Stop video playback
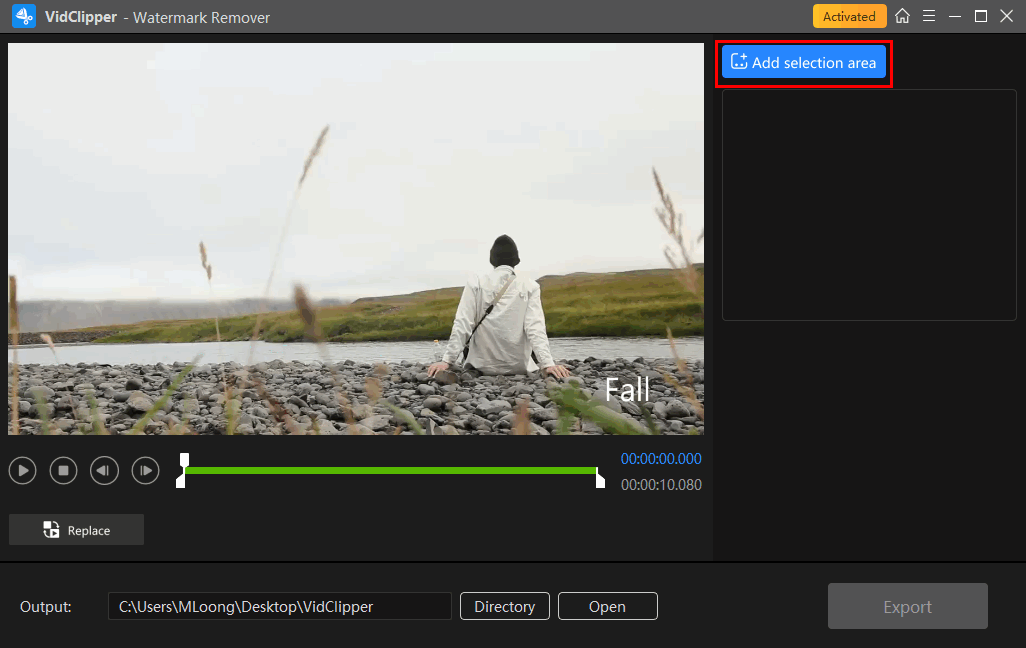The width and height of the screenshot is (1026, 648). coord(64,470)
